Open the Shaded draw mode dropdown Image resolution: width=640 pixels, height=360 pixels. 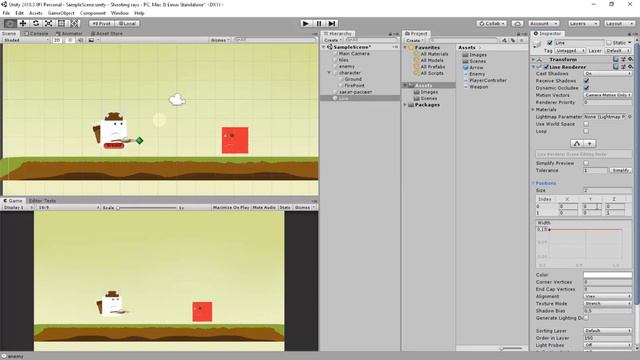(x=26, y=40)
